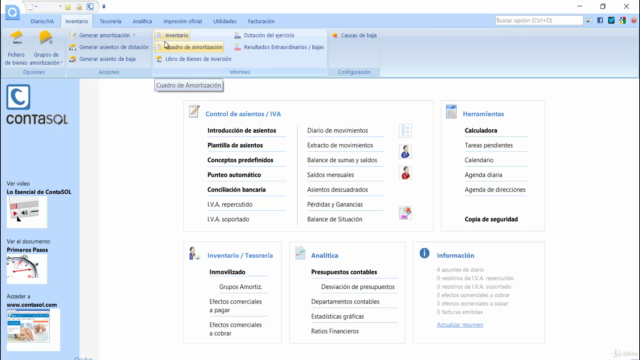The image size is (640, 360).
Task: Click icon beside Balance de Situación
Action: (x=405, y=213)
